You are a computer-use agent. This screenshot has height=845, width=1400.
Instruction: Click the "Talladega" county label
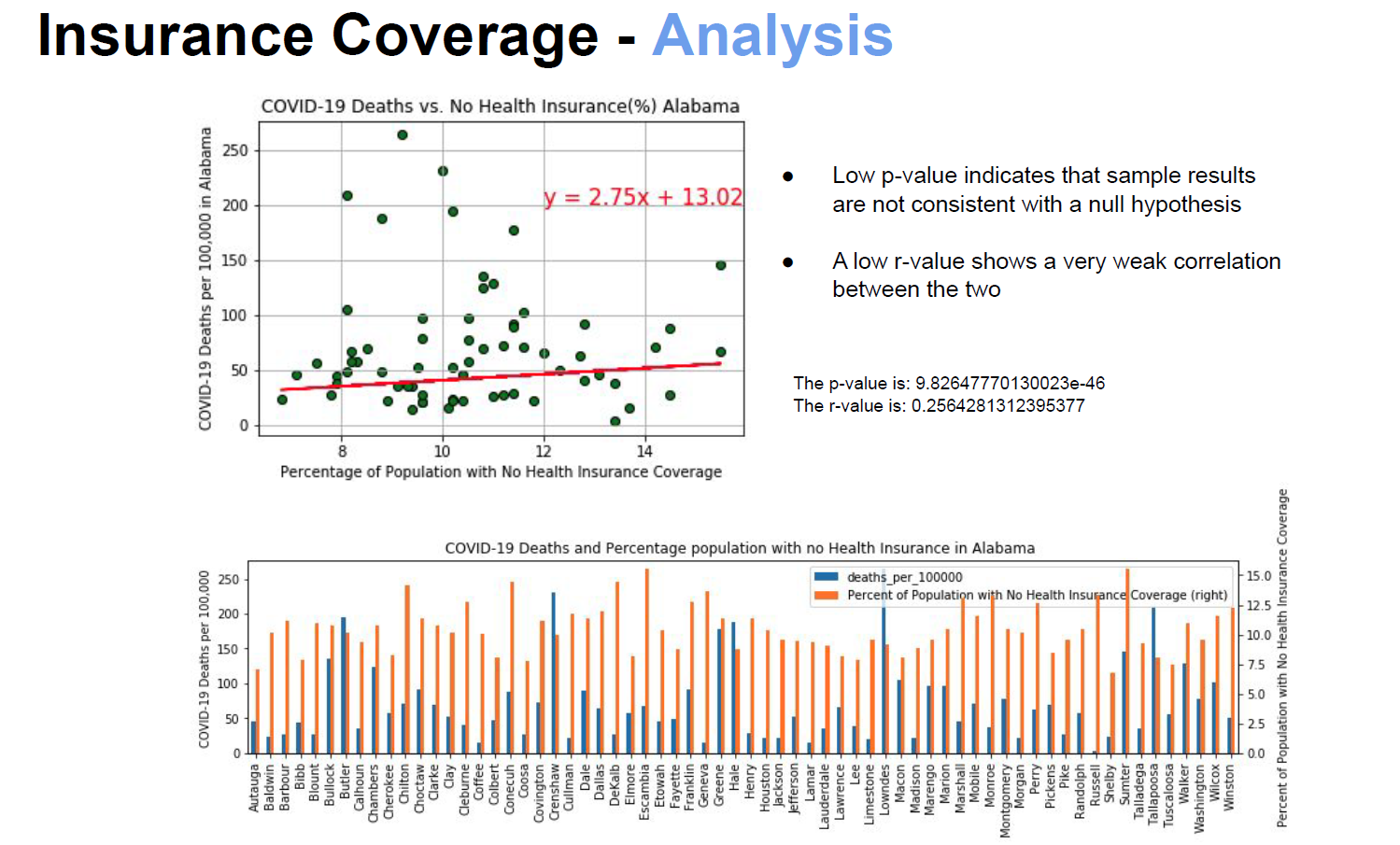tap(1139, 792)
